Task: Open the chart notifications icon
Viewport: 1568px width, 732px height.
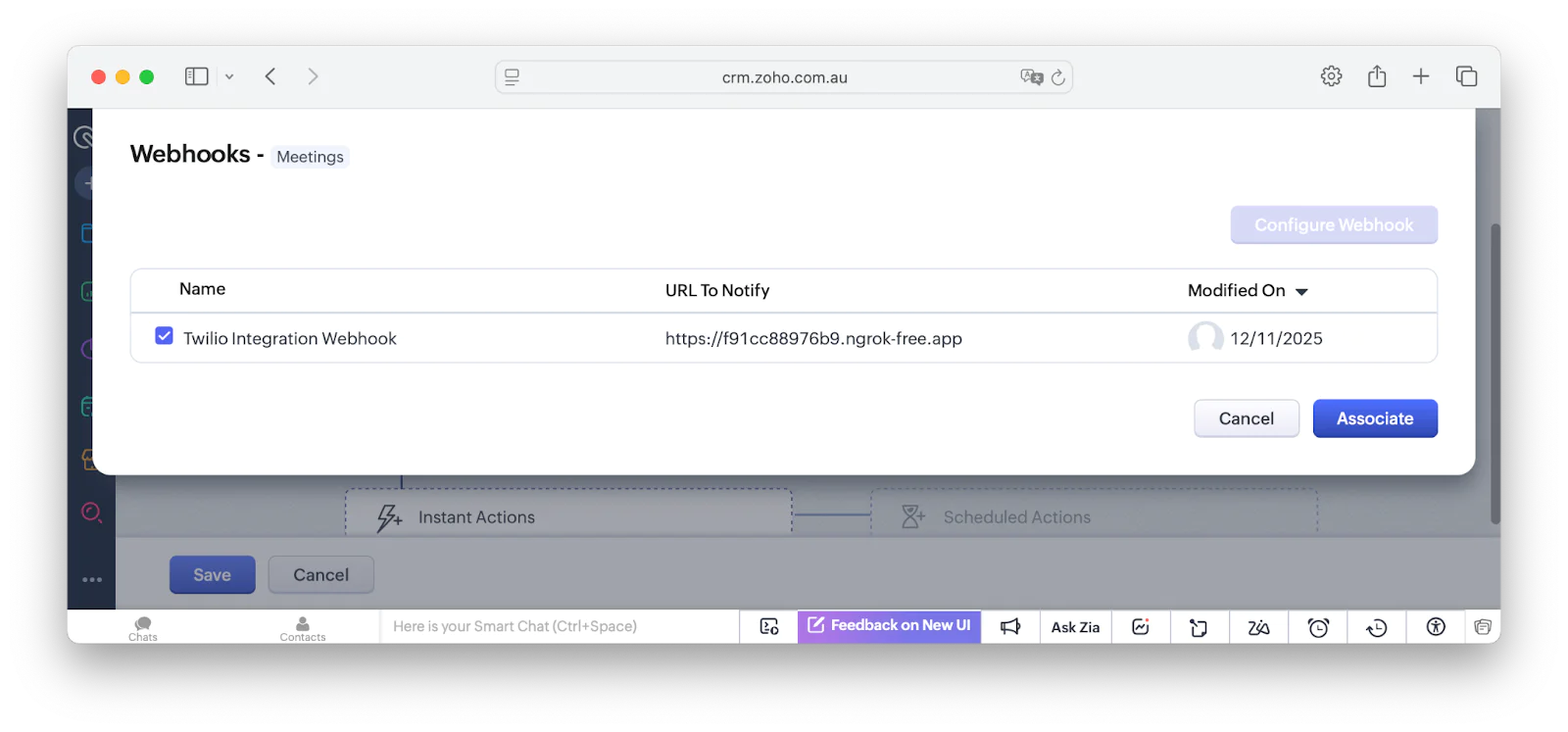Action: tap(1141, 627)
